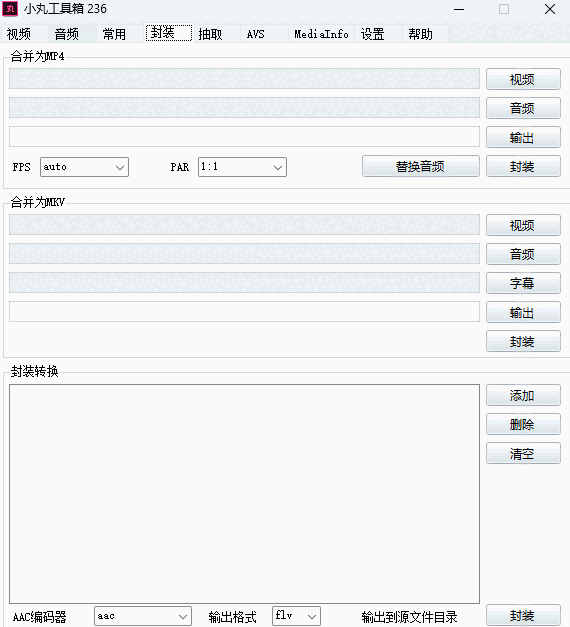Click 输出 button in 合并为MP4 group
The image size is (570, 627).
point(523,137)
